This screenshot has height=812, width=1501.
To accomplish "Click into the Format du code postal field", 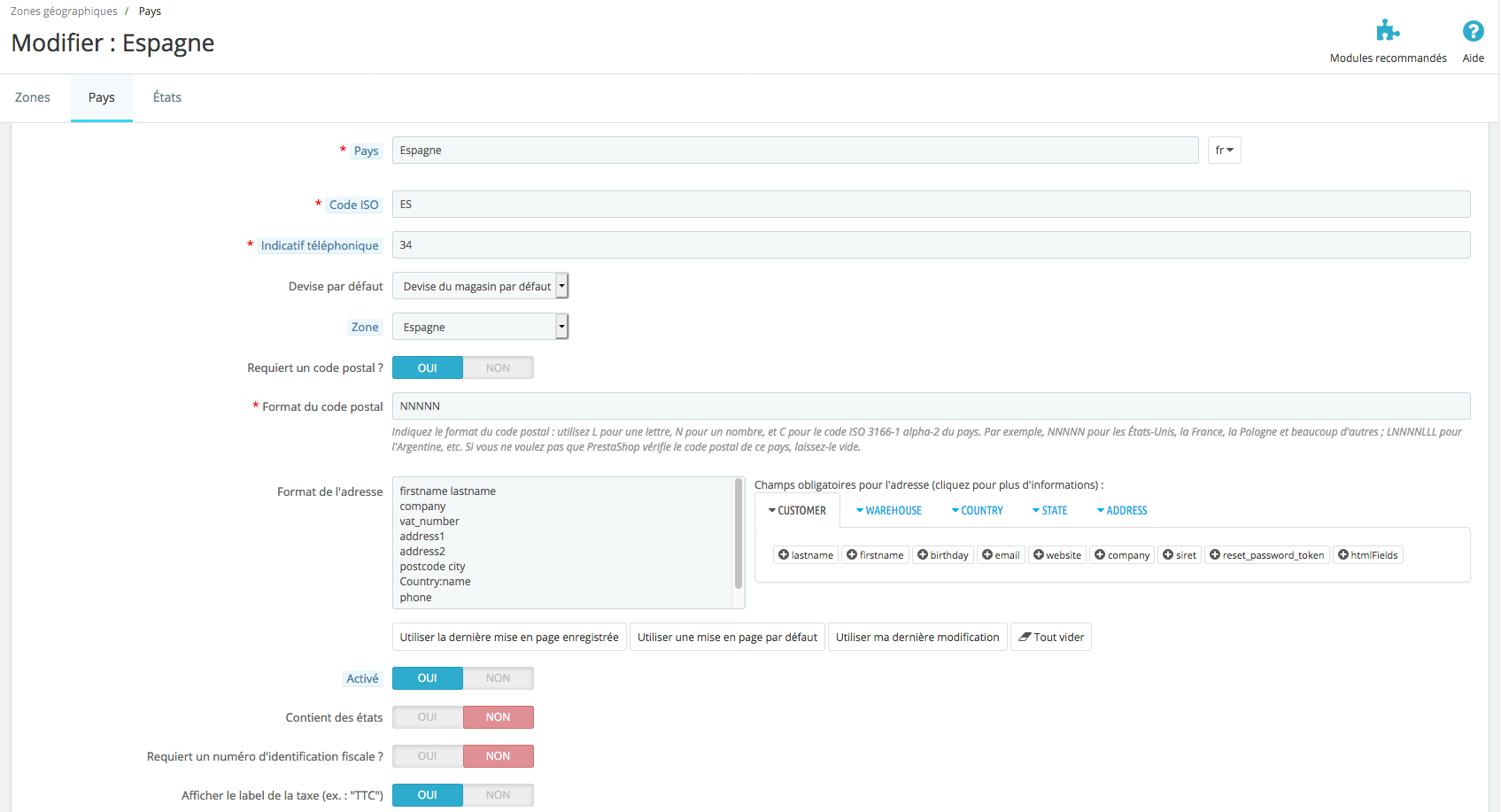I will tap(931, 406).
